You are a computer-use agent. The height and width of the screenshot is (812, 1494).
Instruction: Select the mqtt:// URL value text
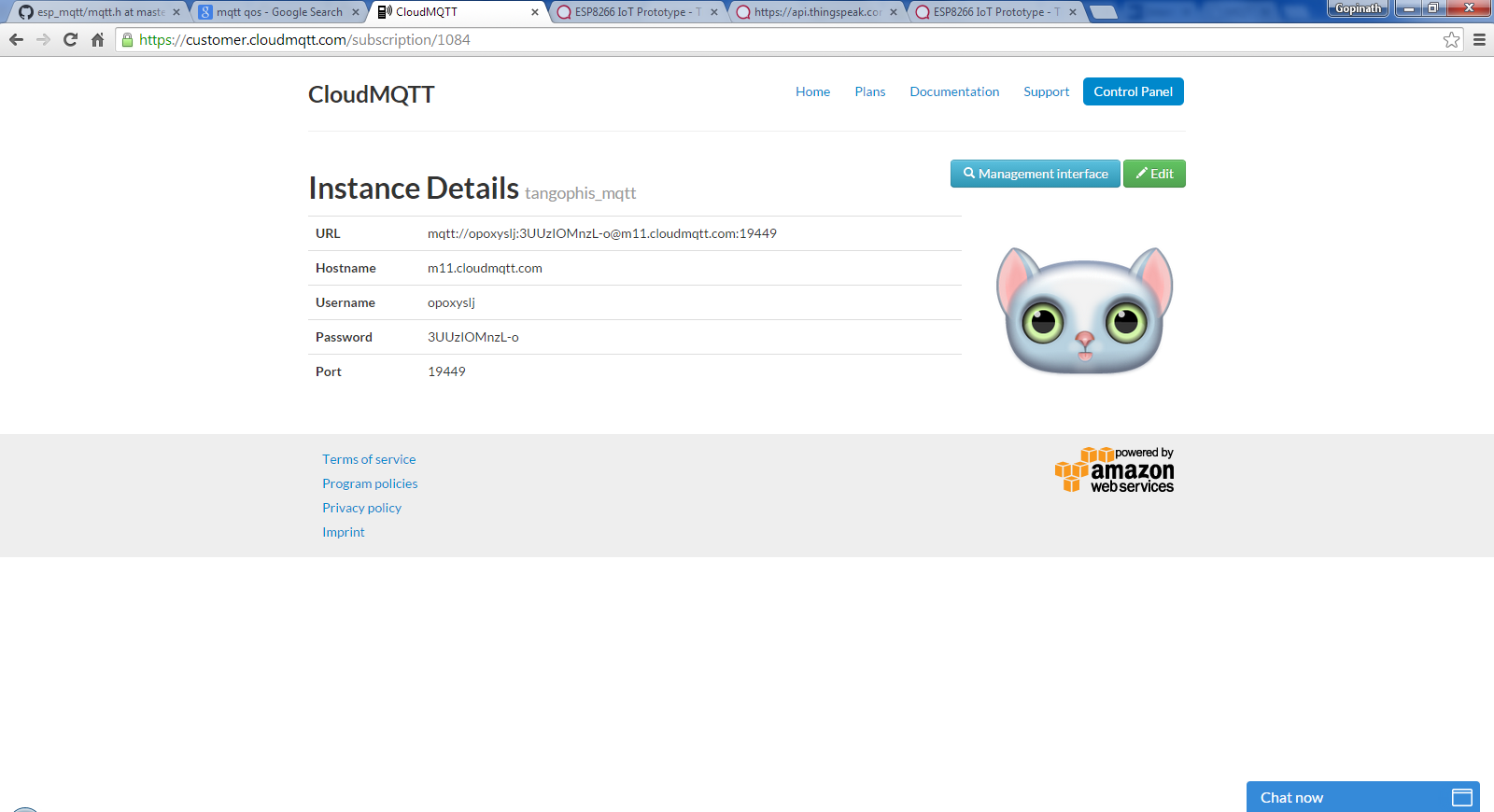[602, 233]
